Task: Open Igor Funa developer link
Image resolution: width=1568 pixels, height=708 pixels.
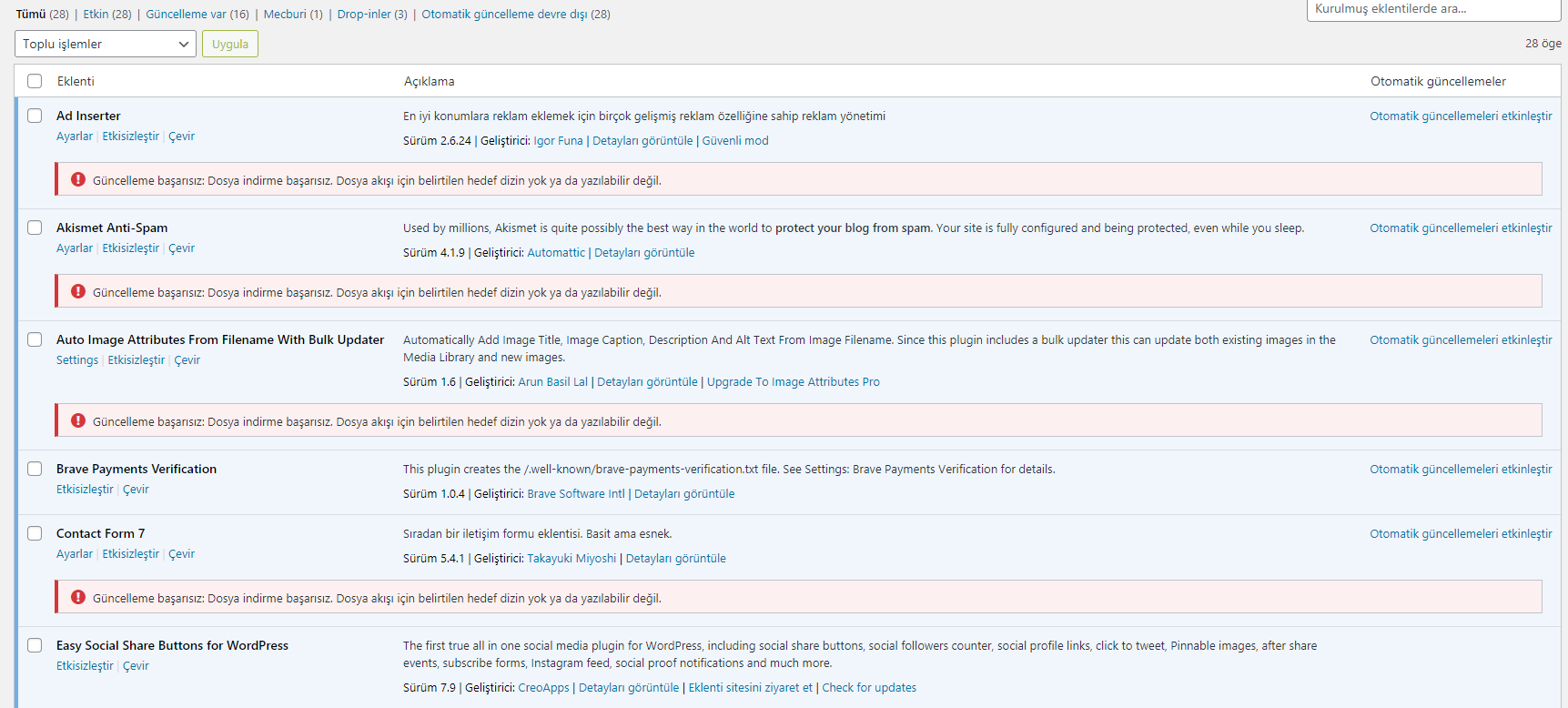Action: point(559,141)
